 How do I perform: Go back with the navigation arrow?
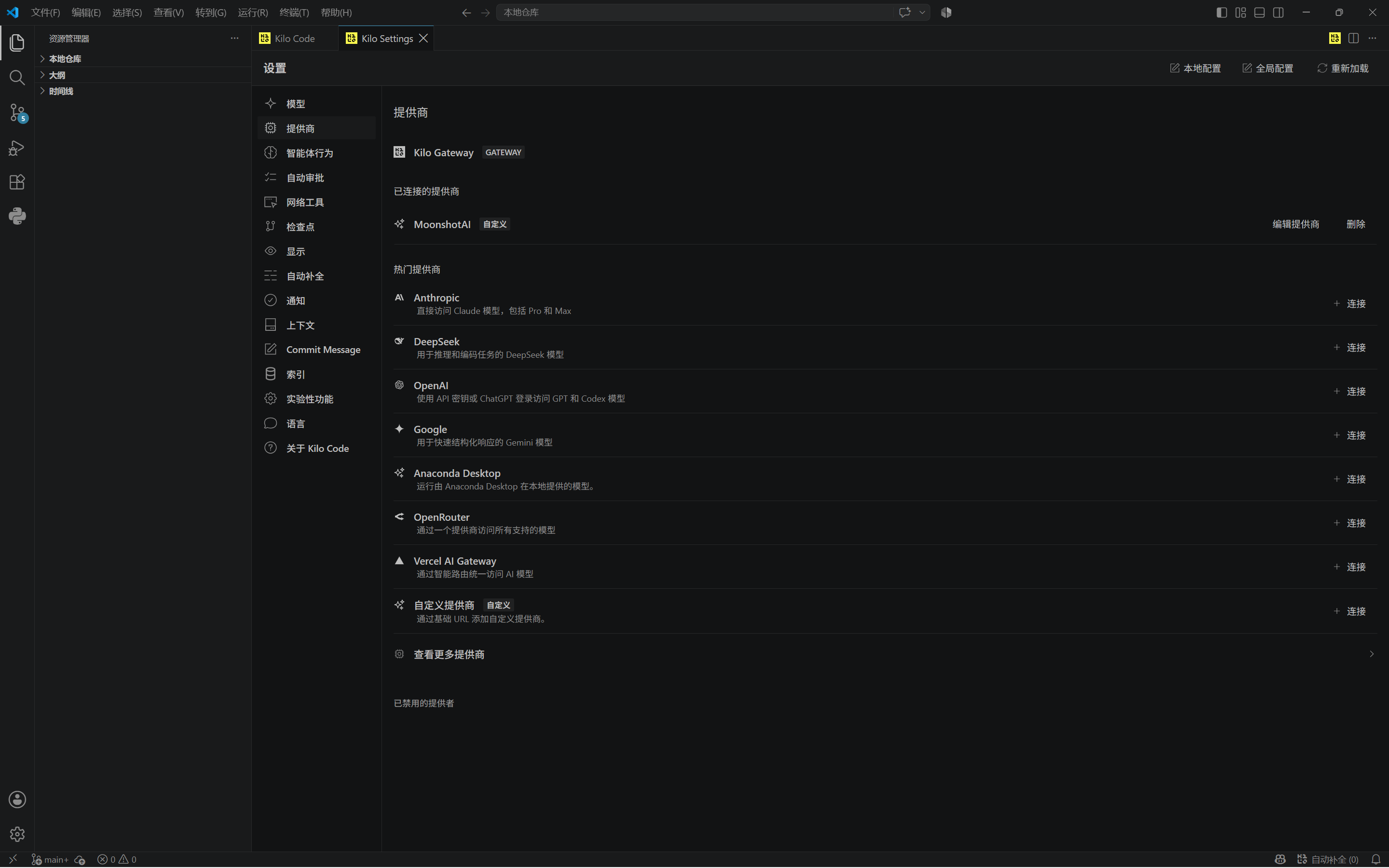pos(466,13)
